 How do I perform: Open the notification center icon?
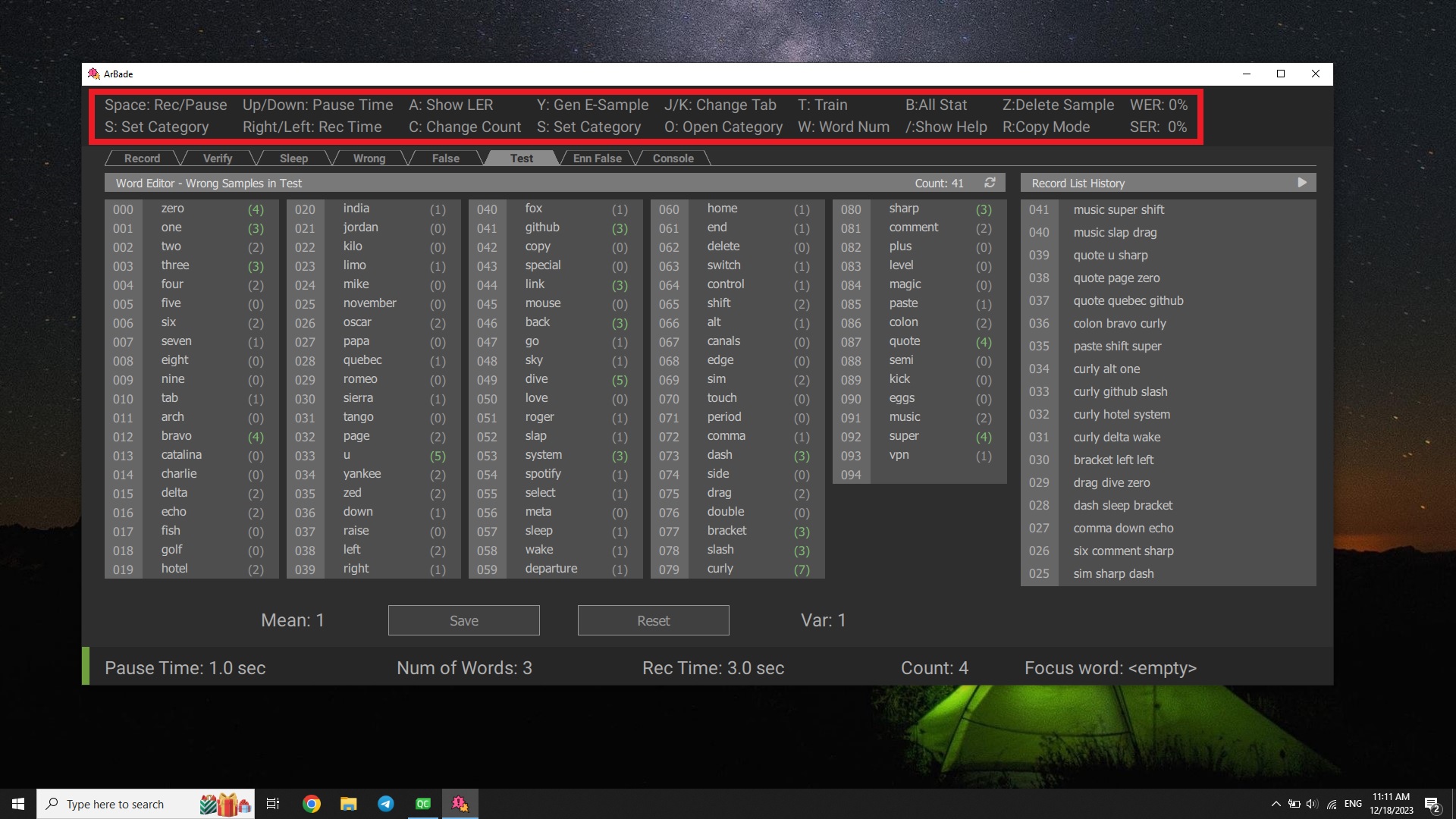tap(1432, 804)
